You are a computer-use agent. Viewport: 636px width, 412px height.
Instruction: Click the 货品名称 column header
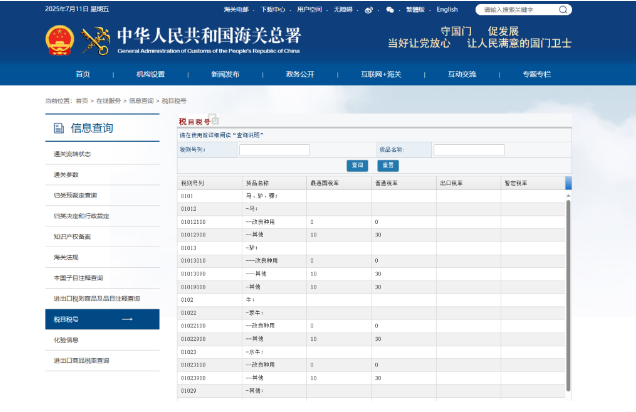point(275,183)
